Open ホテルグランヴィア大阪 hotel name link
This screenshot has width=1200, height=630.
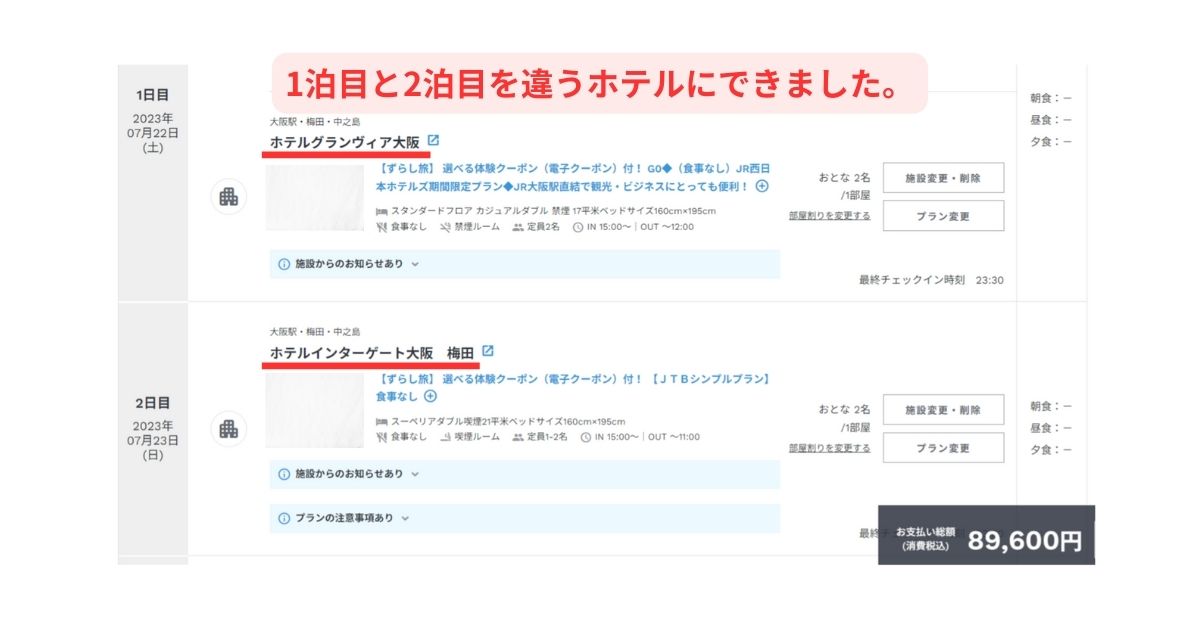pyautogui.click(x=344, y=142)
